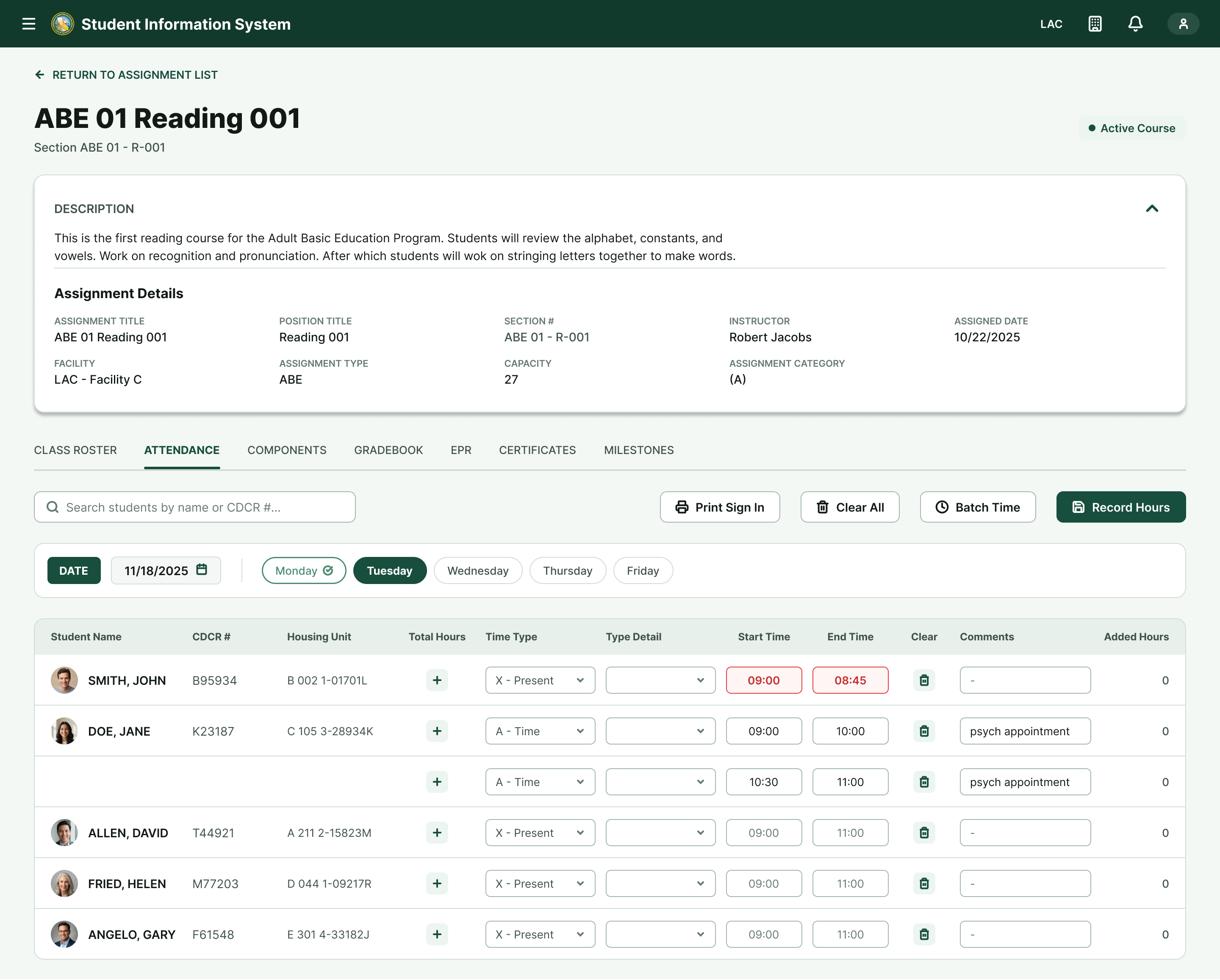Screen dimensions: 1220x980
Task: Select the Monday day pill
Action: coord(304,571)
